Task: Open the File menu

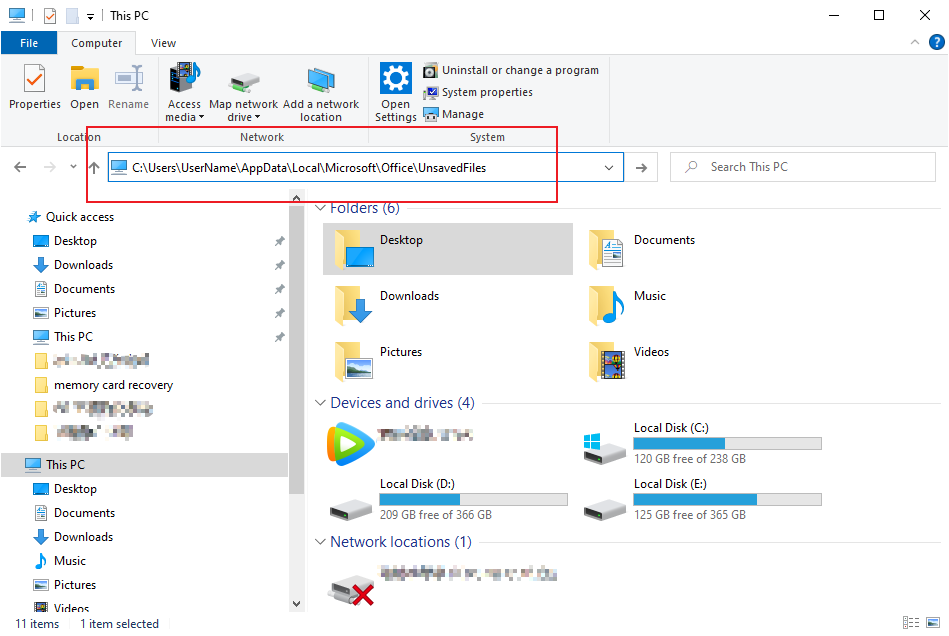Action: tap(29, 43)
